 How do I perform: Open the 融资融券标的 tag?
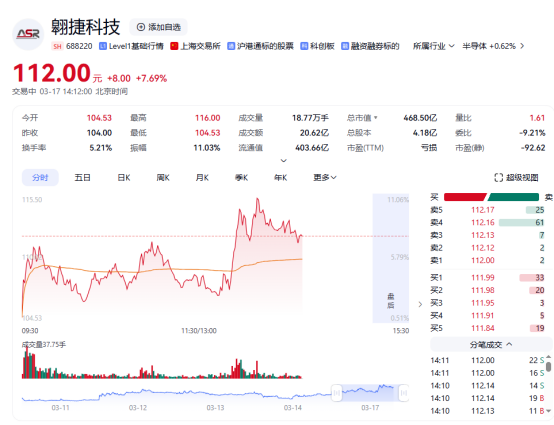(x=370, y=46)
